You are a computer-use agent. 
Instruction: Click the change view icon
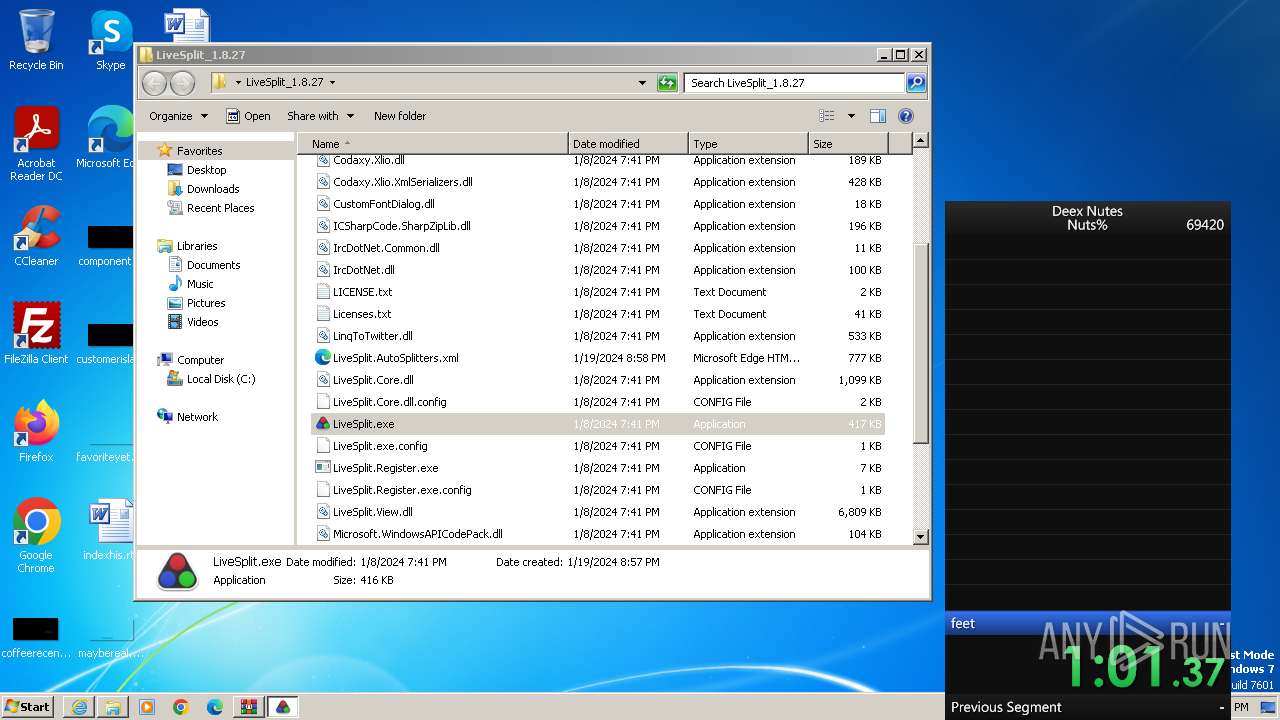(827, 116)
